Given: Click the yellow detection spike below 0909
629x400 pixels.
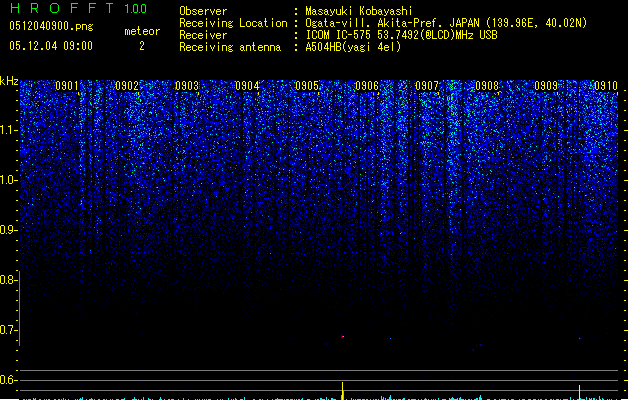Looking at the screenshot, I should coord(579,392).
